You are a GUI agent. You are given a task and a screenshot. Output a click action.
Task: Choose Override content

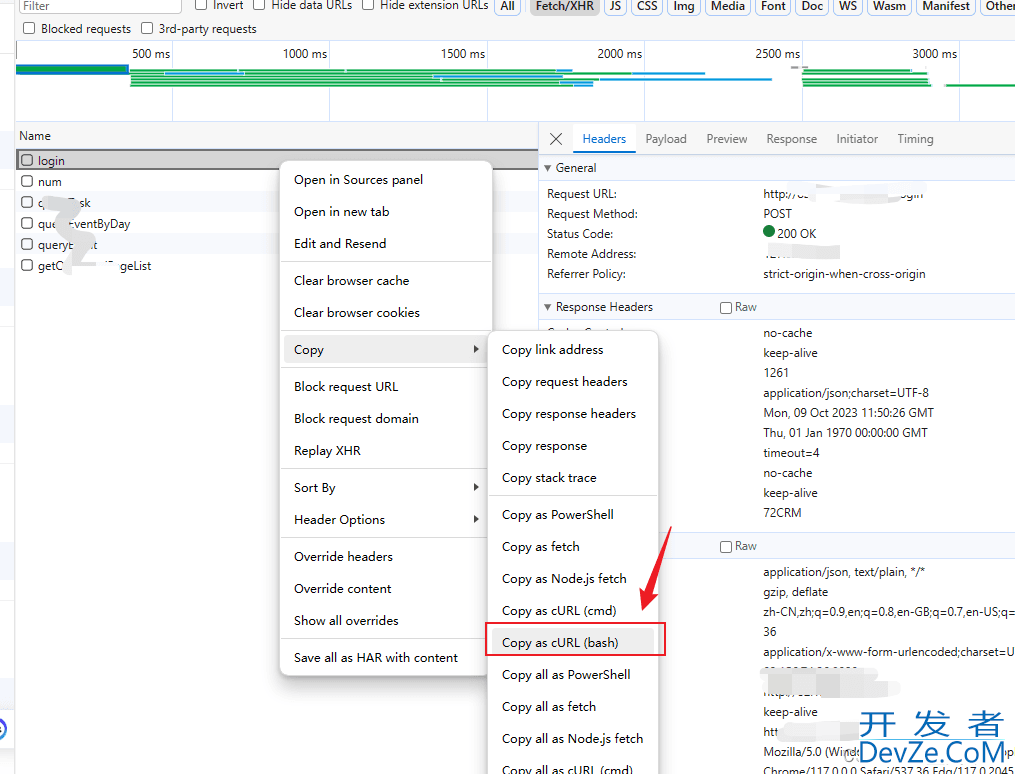[x=386, y=588]
